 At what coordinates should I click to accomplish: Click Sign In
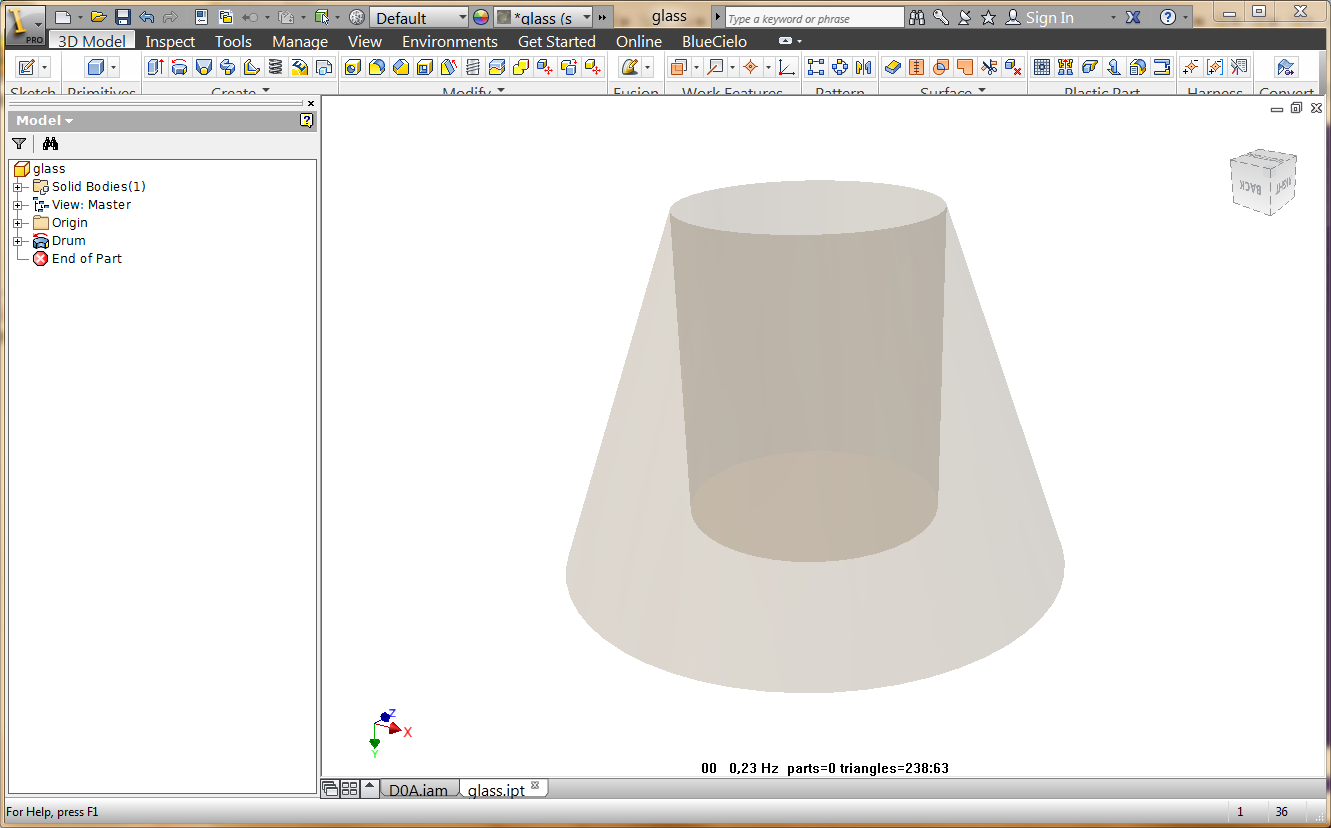point(1049,18)
